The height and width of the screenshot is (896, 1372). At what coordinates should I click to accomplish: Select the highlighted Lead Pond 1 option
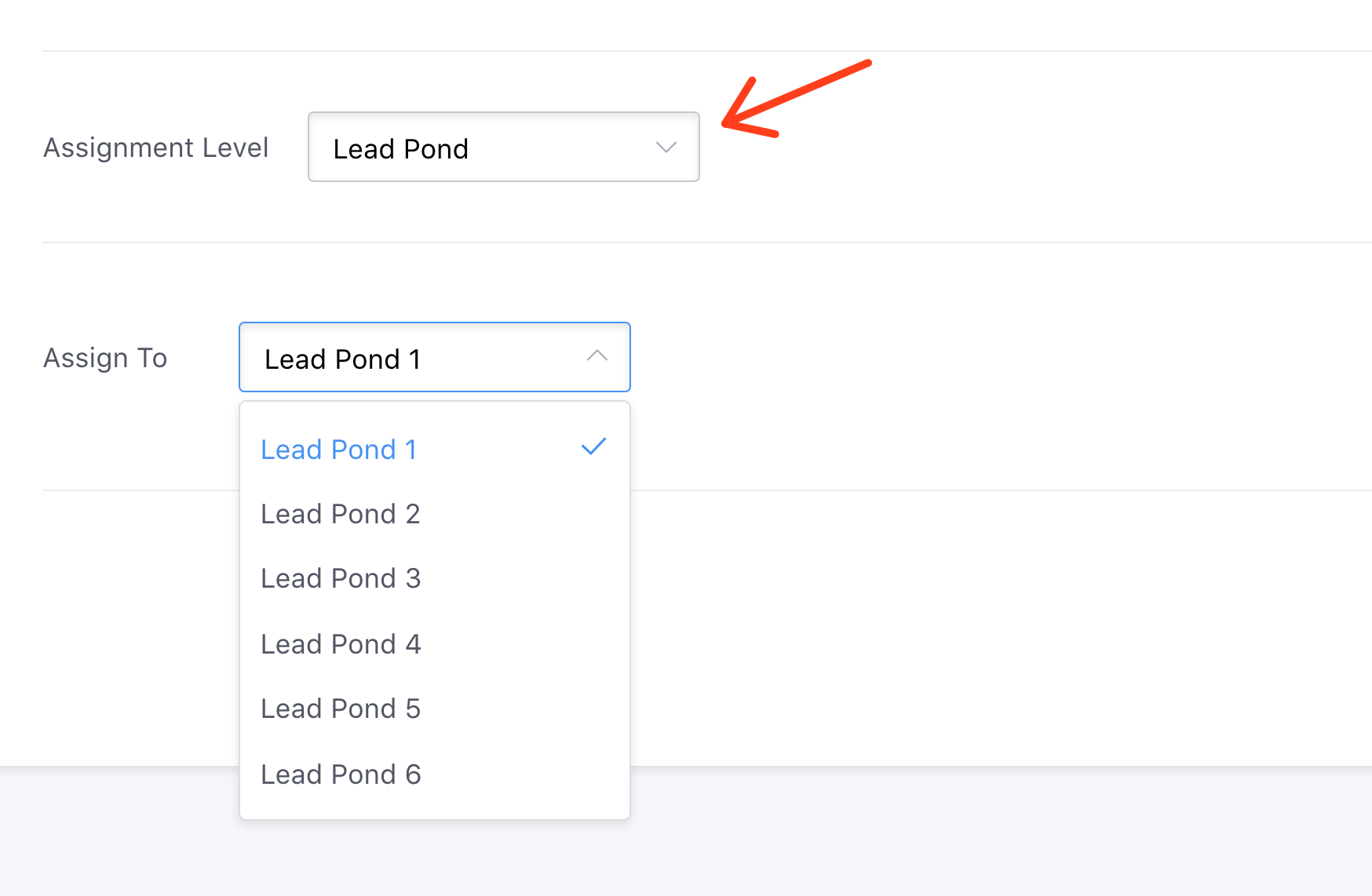tap(339, 450)
